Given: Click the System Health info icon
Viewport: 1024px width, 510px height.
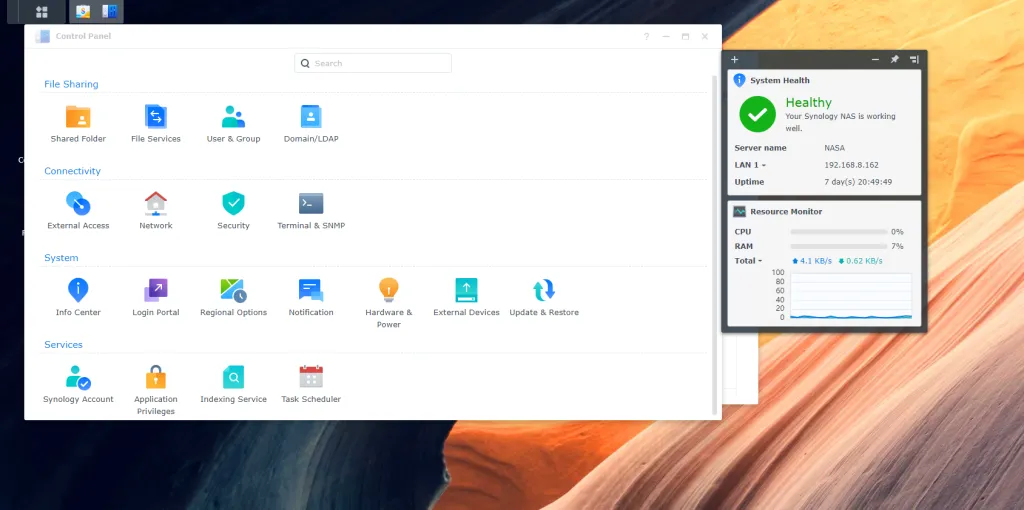Looking at the screenshot, I should point(739,80).
